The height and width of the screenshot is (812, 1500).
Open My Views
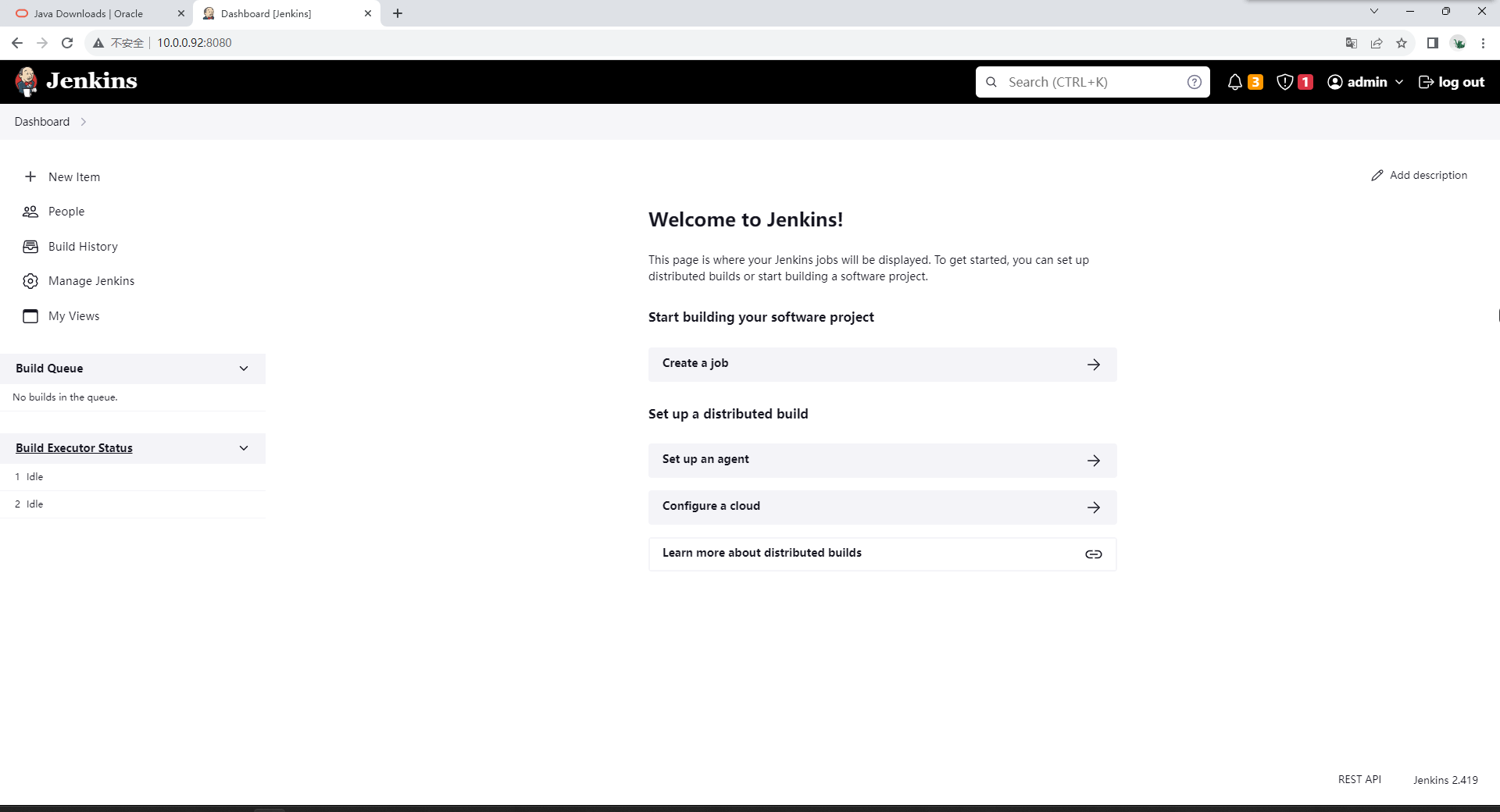(x=74, y=316)
